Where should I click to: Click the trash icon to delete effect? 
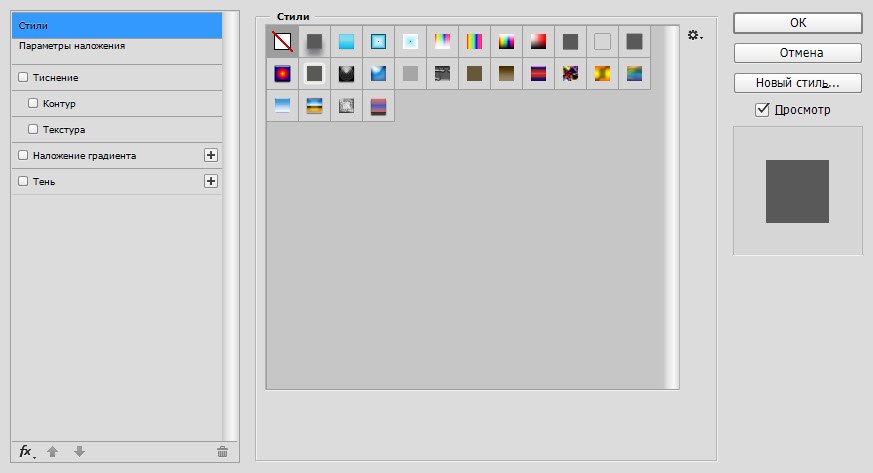coord(222,452)
